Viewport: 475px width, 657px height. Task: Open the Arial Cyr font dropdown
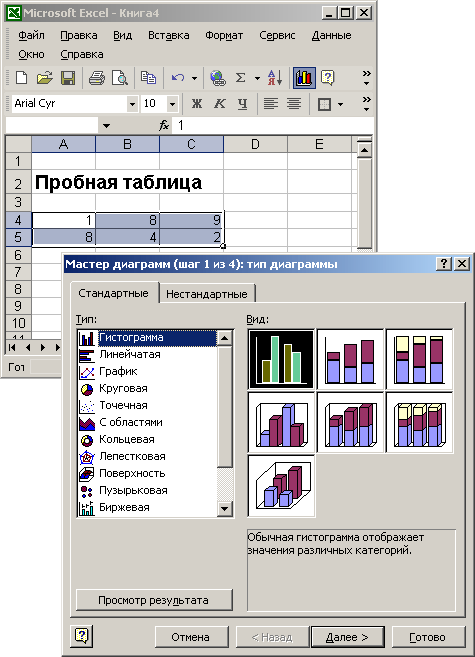click(x=132, y=103)
